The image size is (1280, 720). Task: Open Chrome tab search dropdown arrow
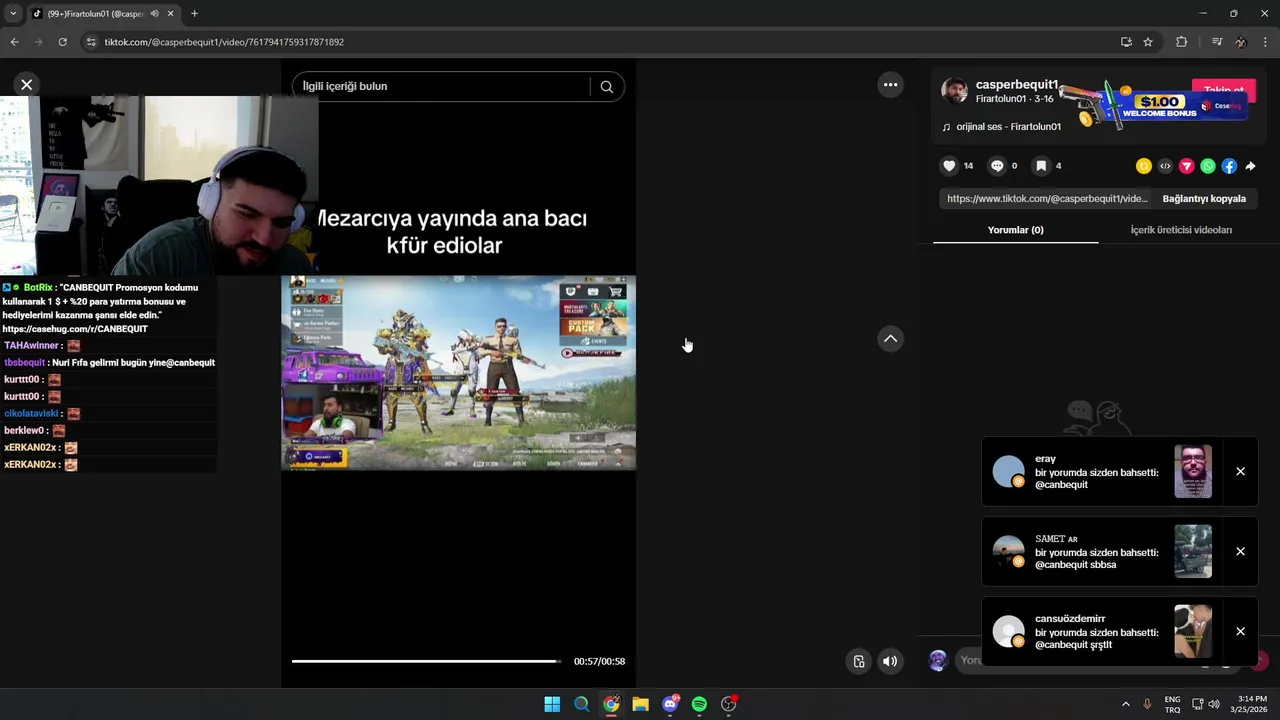click(x=13, y=14)
